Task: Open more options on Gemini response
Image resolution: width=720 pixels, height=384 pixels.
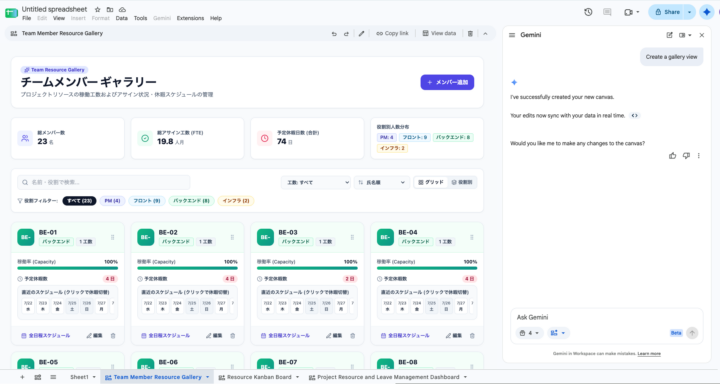Action: click(x=698, y=156)
